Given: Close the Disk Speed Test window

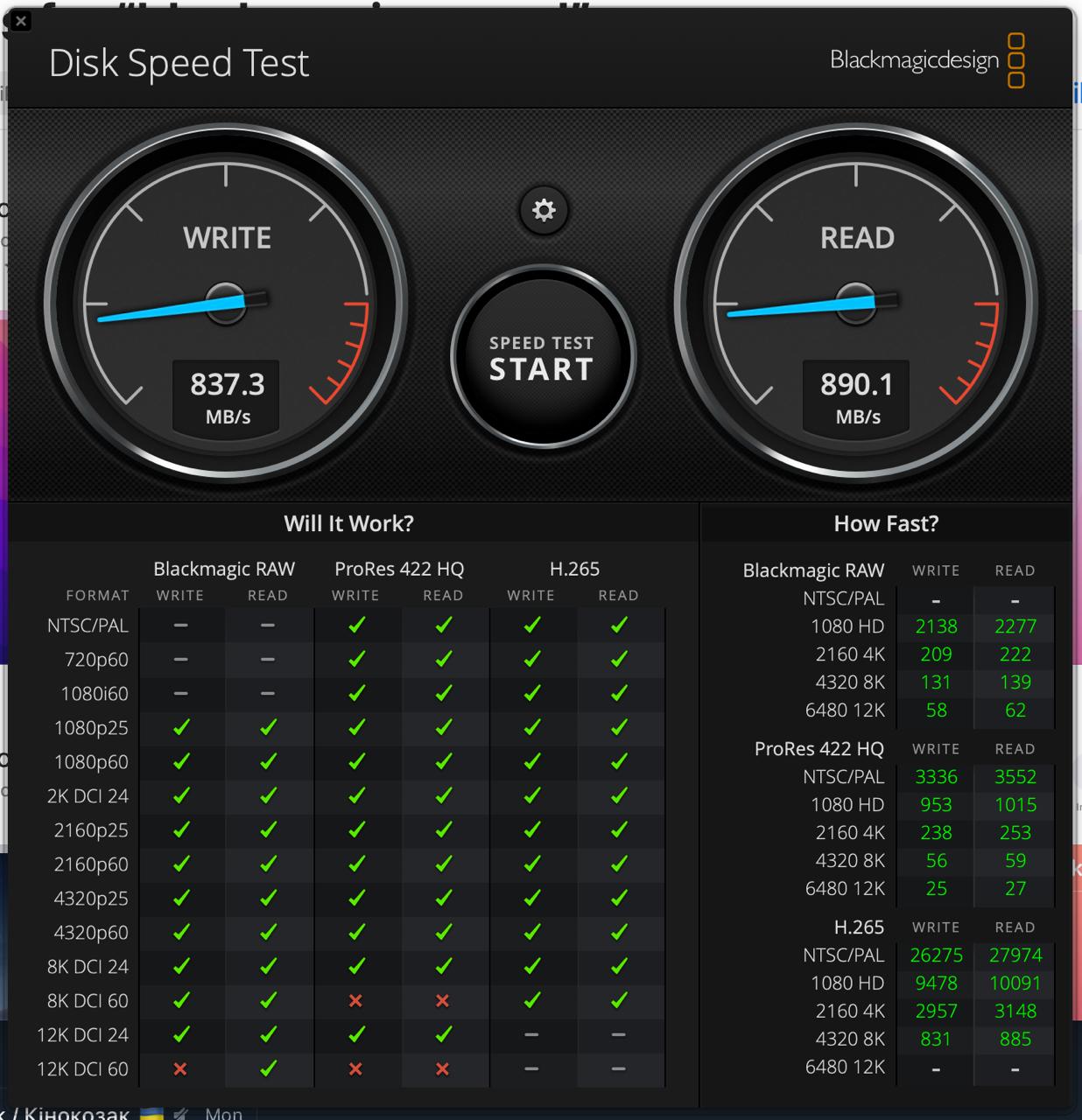Looking at the screenshot, I should click(21, 21).
